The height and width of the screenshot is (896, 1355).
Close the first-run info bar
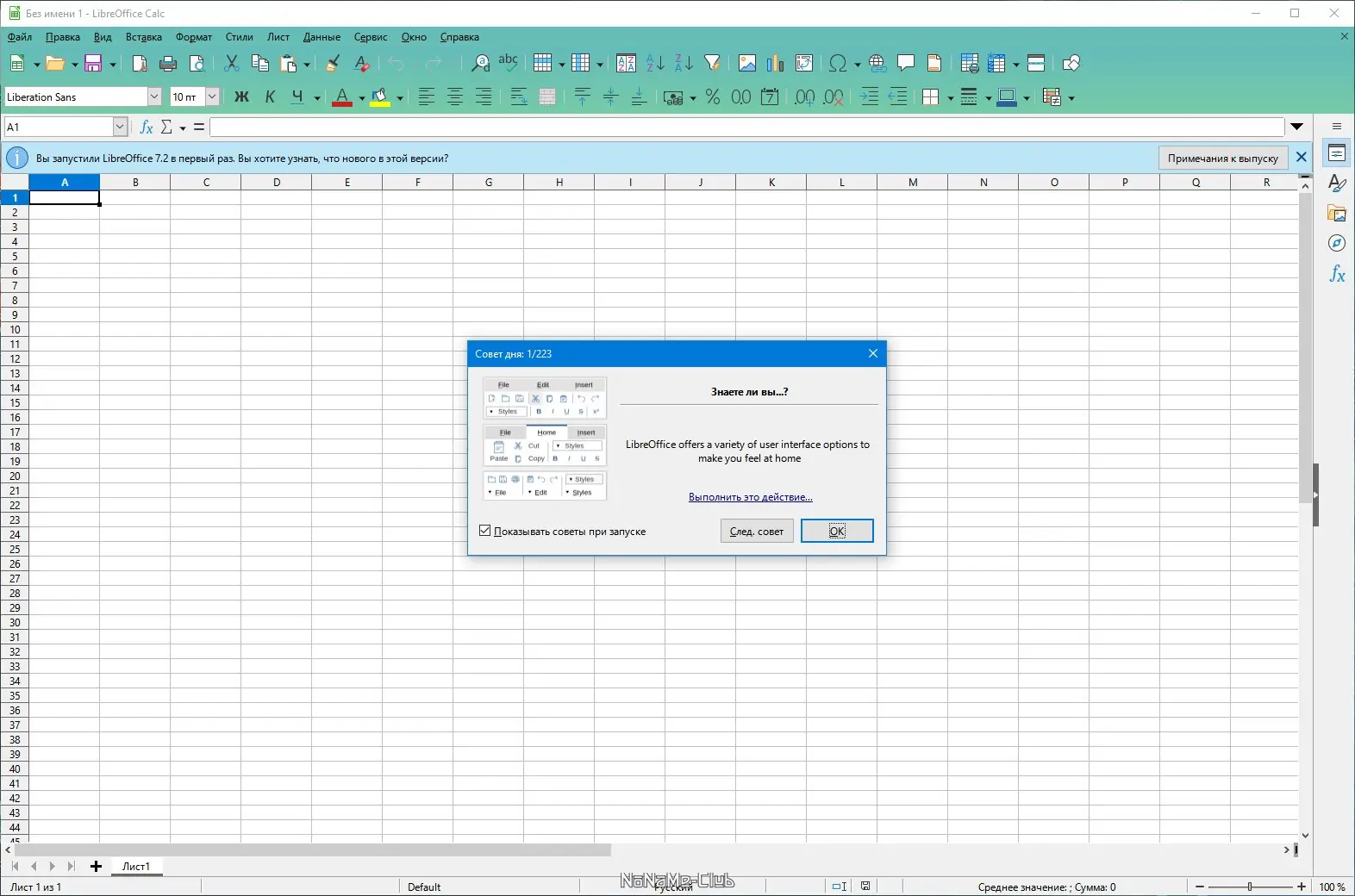point(1302,158)
